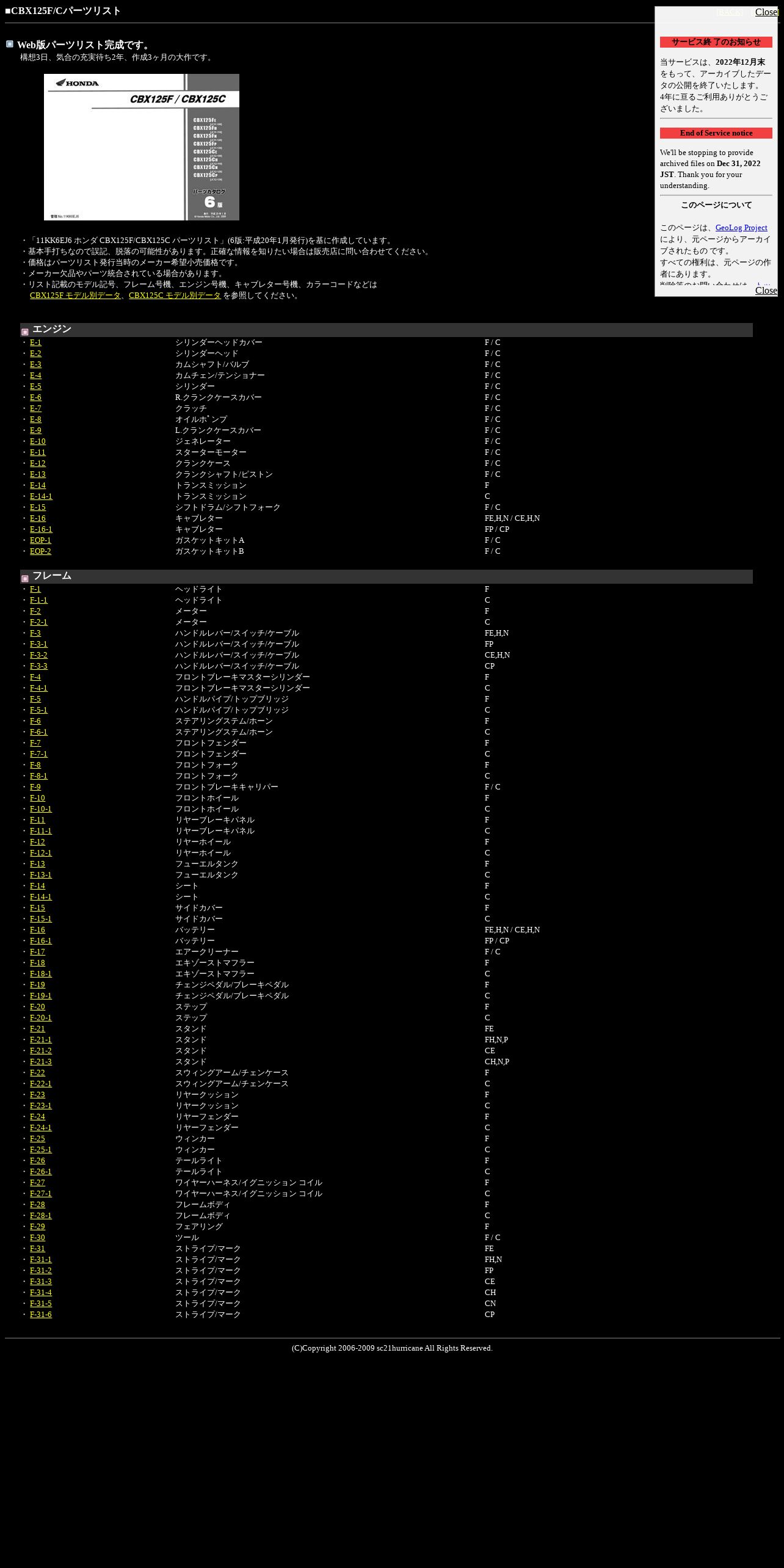Close the notice panel using top Close link
This screenshot has height=1568, width=784.
(x=766, y=12)
